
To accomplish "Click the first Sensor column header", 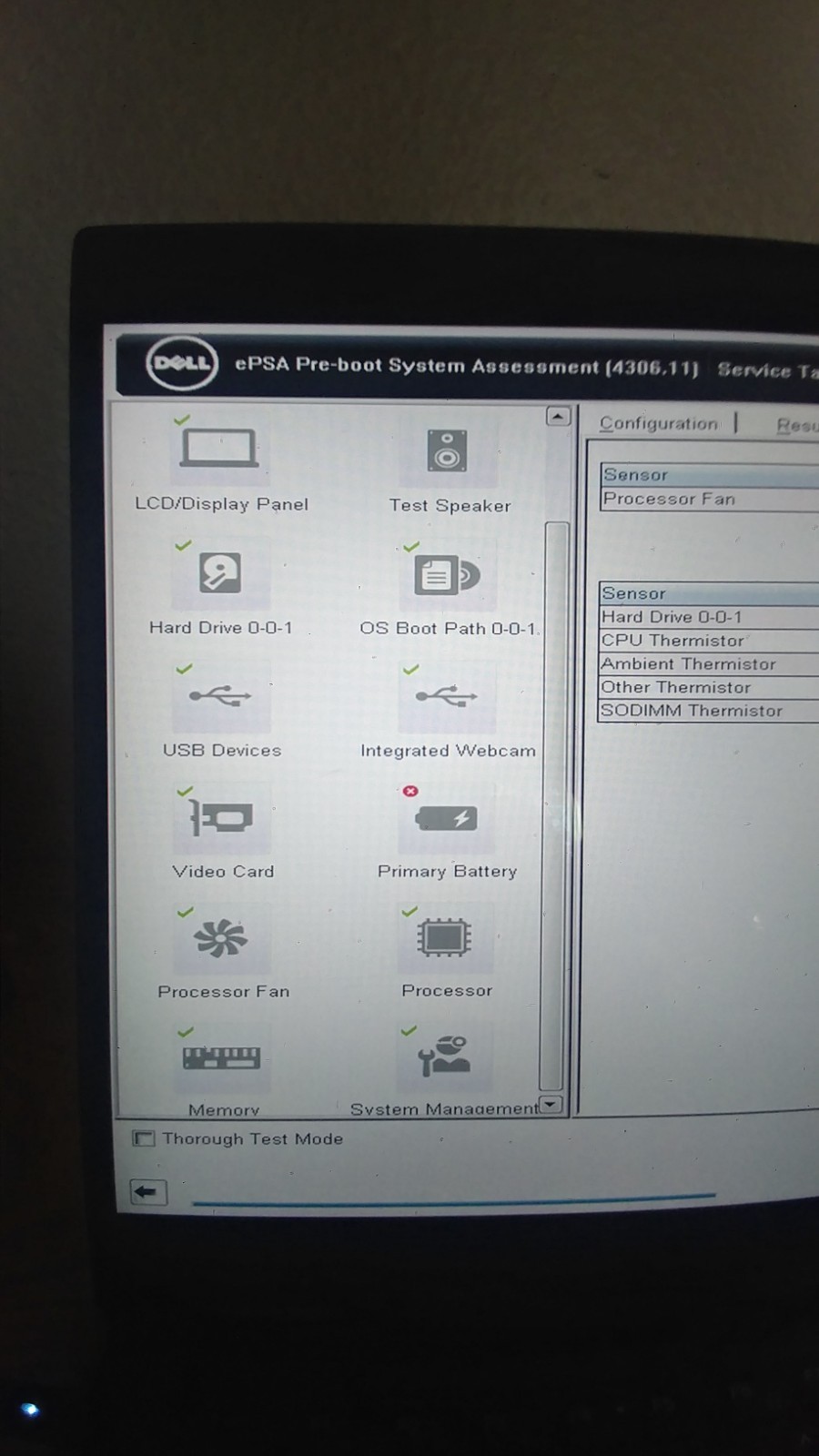I will coord(710,475).
